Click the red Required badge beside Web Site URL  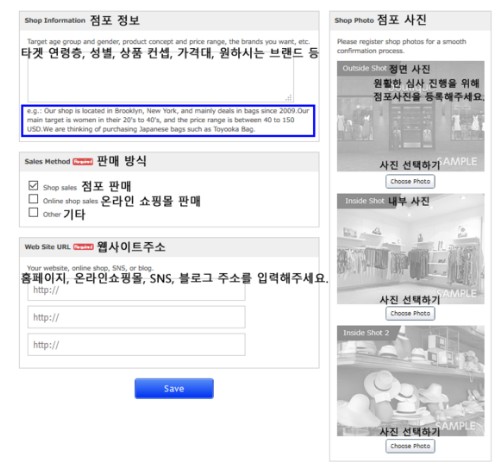click(x=83, y=247)
